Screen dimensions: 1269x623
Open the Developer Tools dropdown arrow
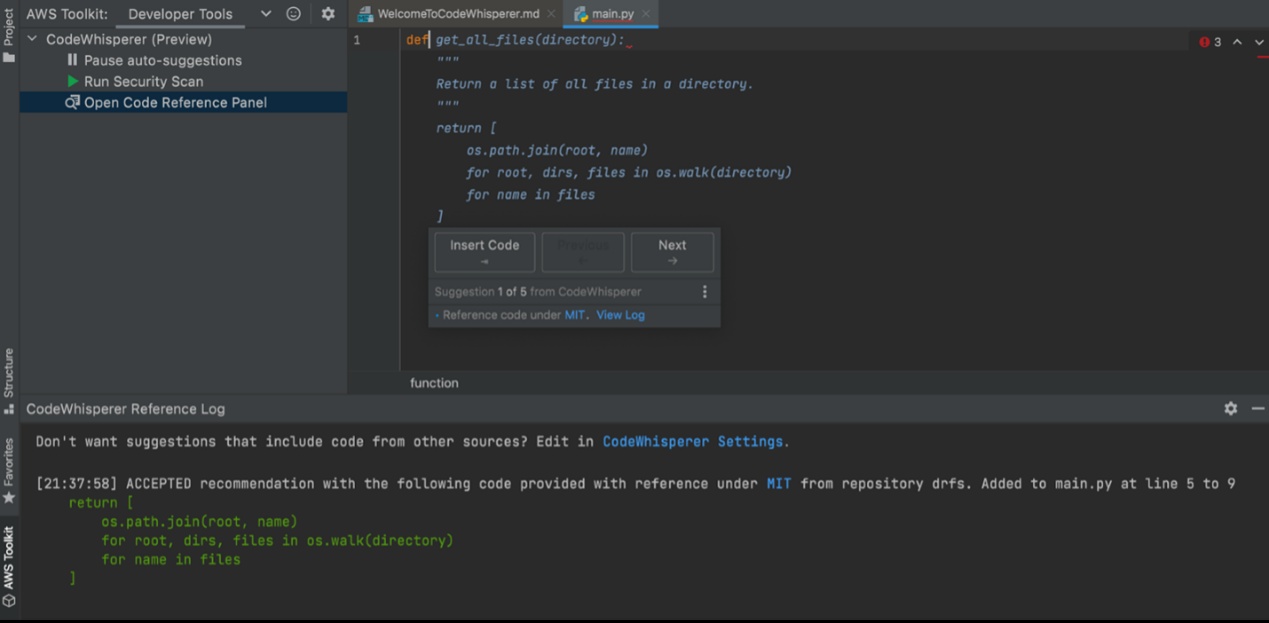(266, 14)
